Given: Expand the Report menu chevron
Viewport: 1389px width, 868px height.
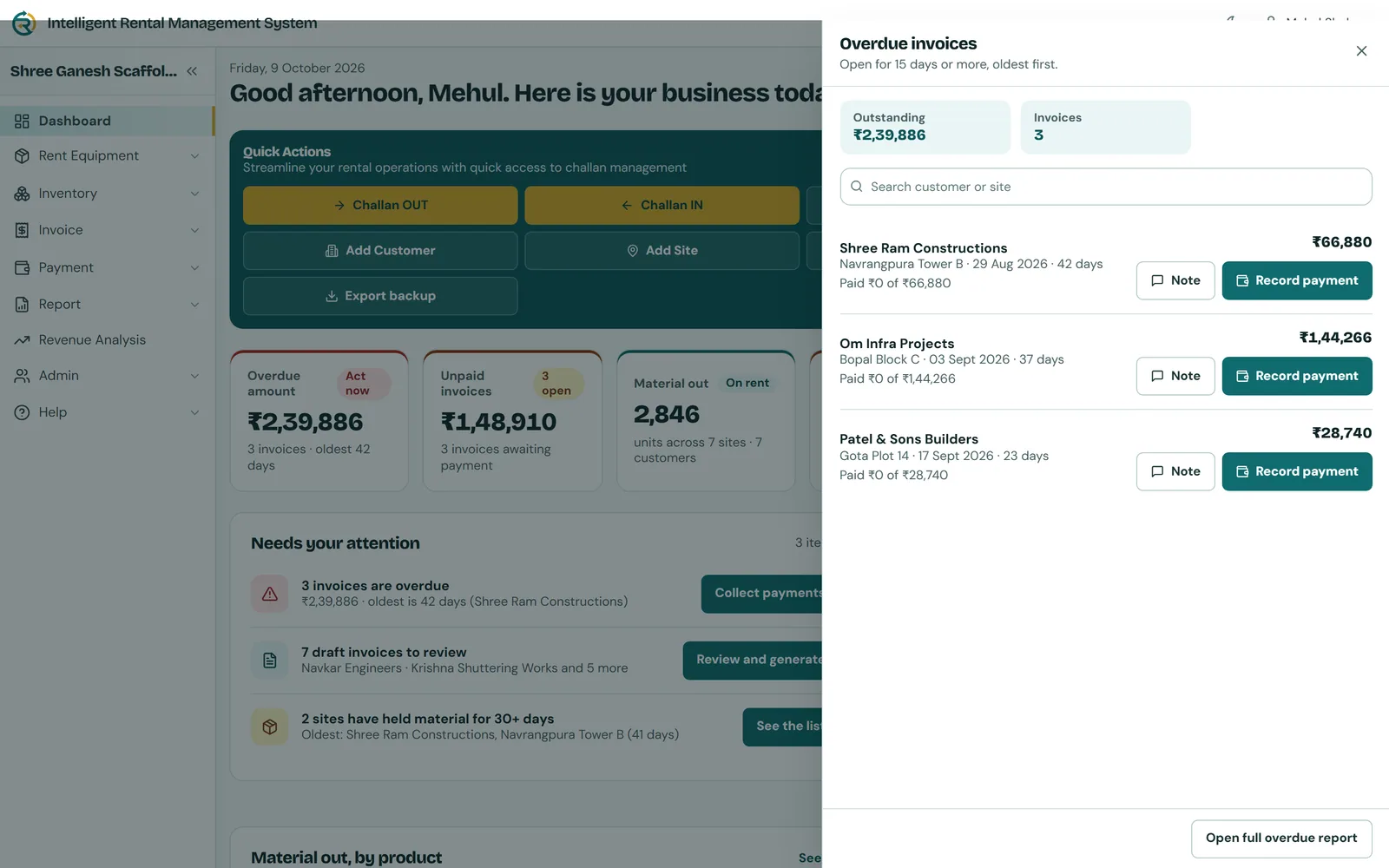Looking at the screenshot, I should [194, 305].
